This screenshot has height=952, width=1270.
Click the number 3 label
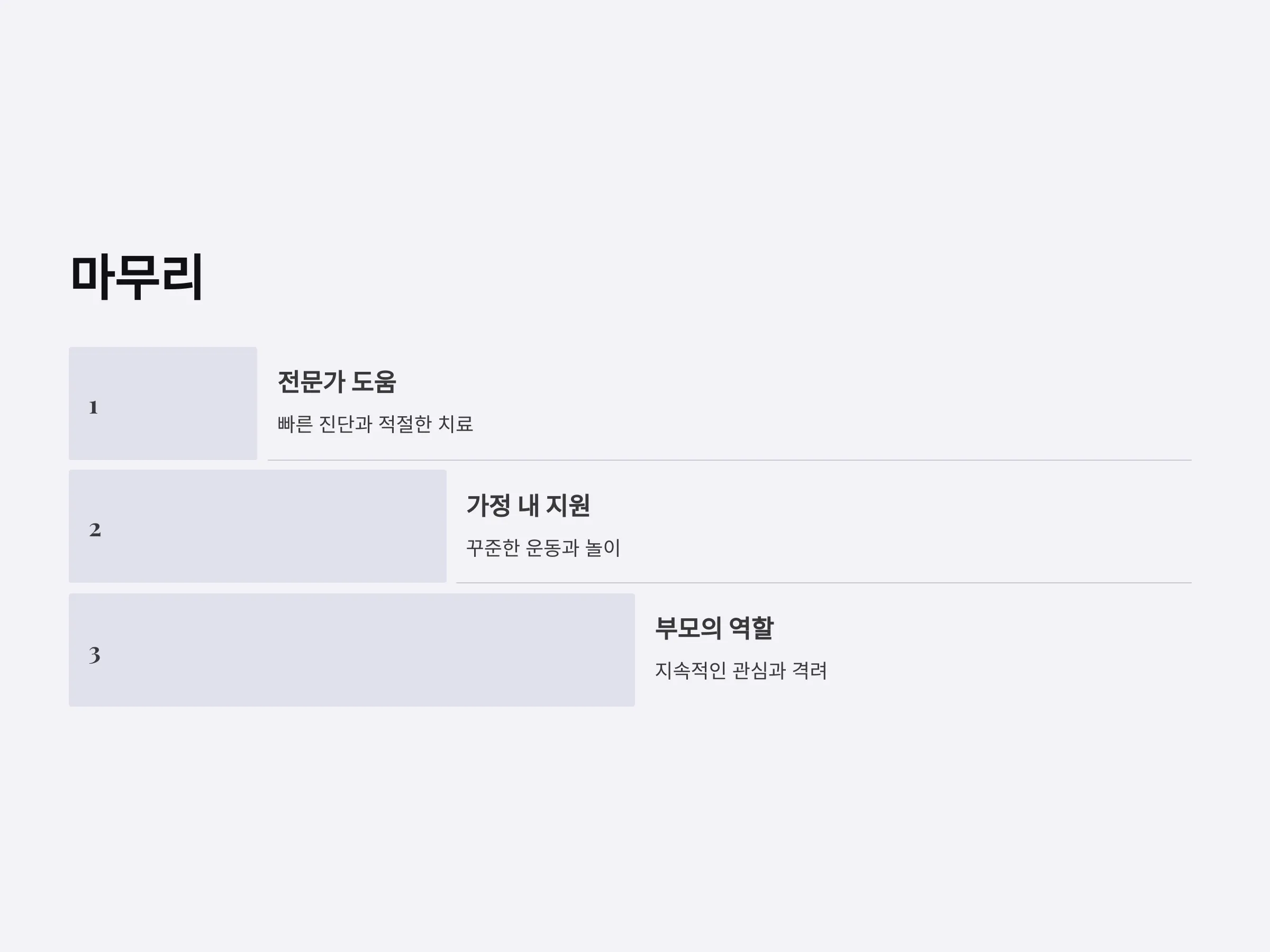tap(95, 655)
